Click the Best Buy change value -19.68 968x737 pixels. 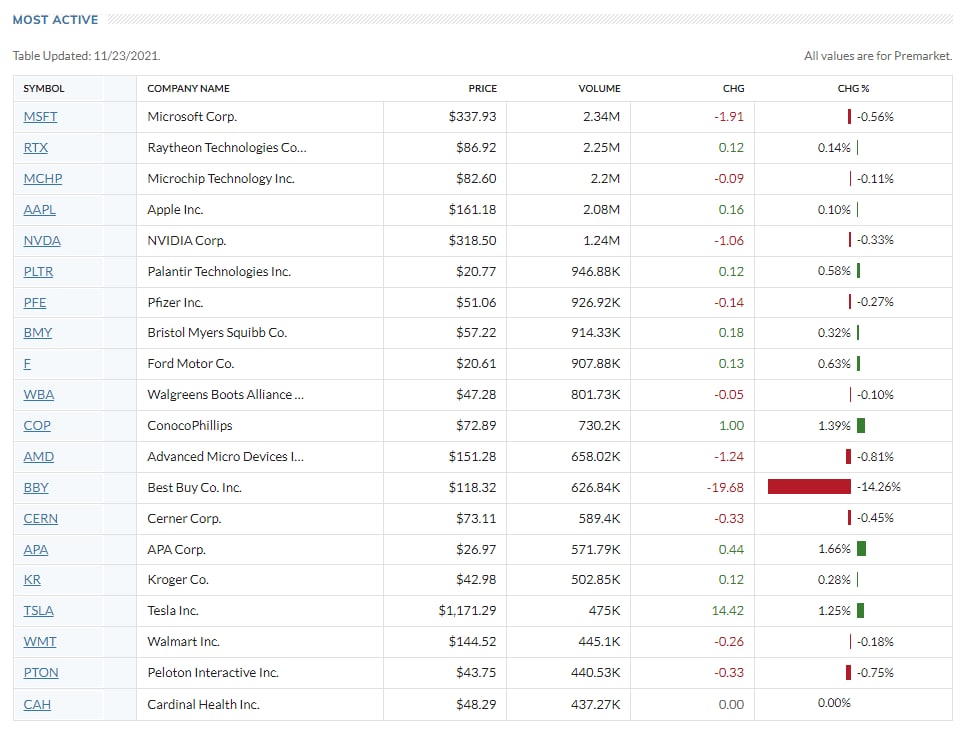[725, 488]
